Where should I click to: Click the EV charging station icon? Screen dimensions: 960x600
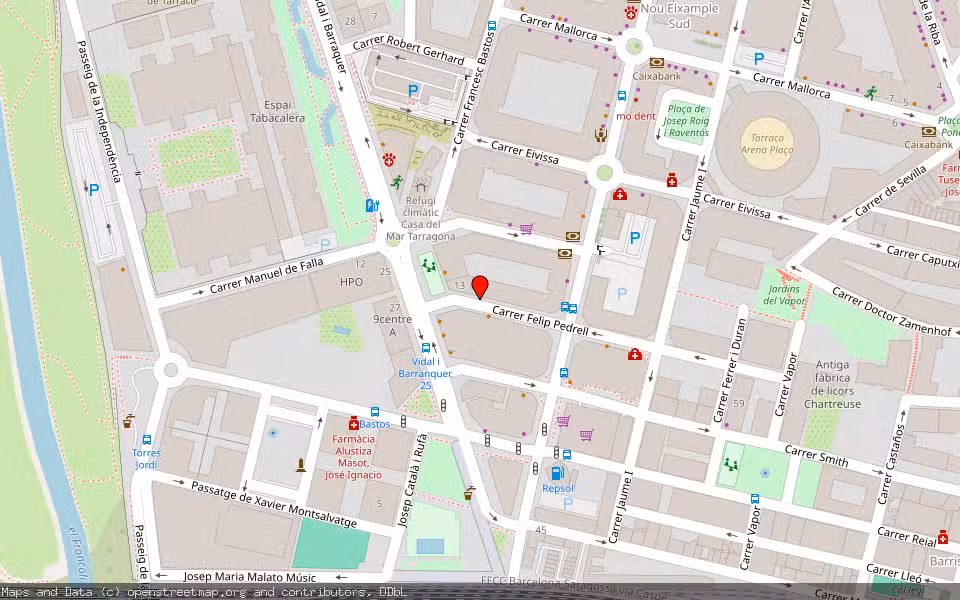[x=372, y=206]
